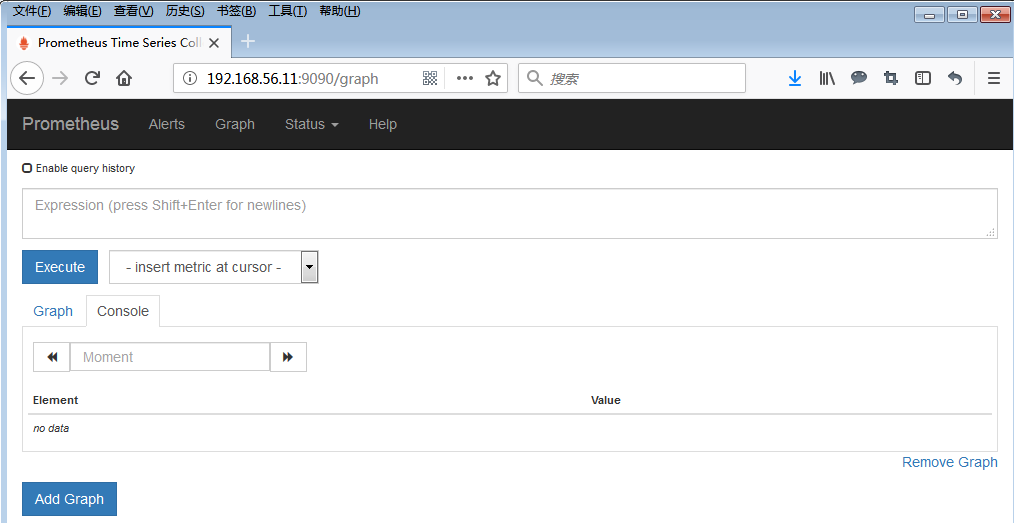Step the moment forward
Image resolution: width=1014 pixels, height=523 pixels.
[288, 357]
